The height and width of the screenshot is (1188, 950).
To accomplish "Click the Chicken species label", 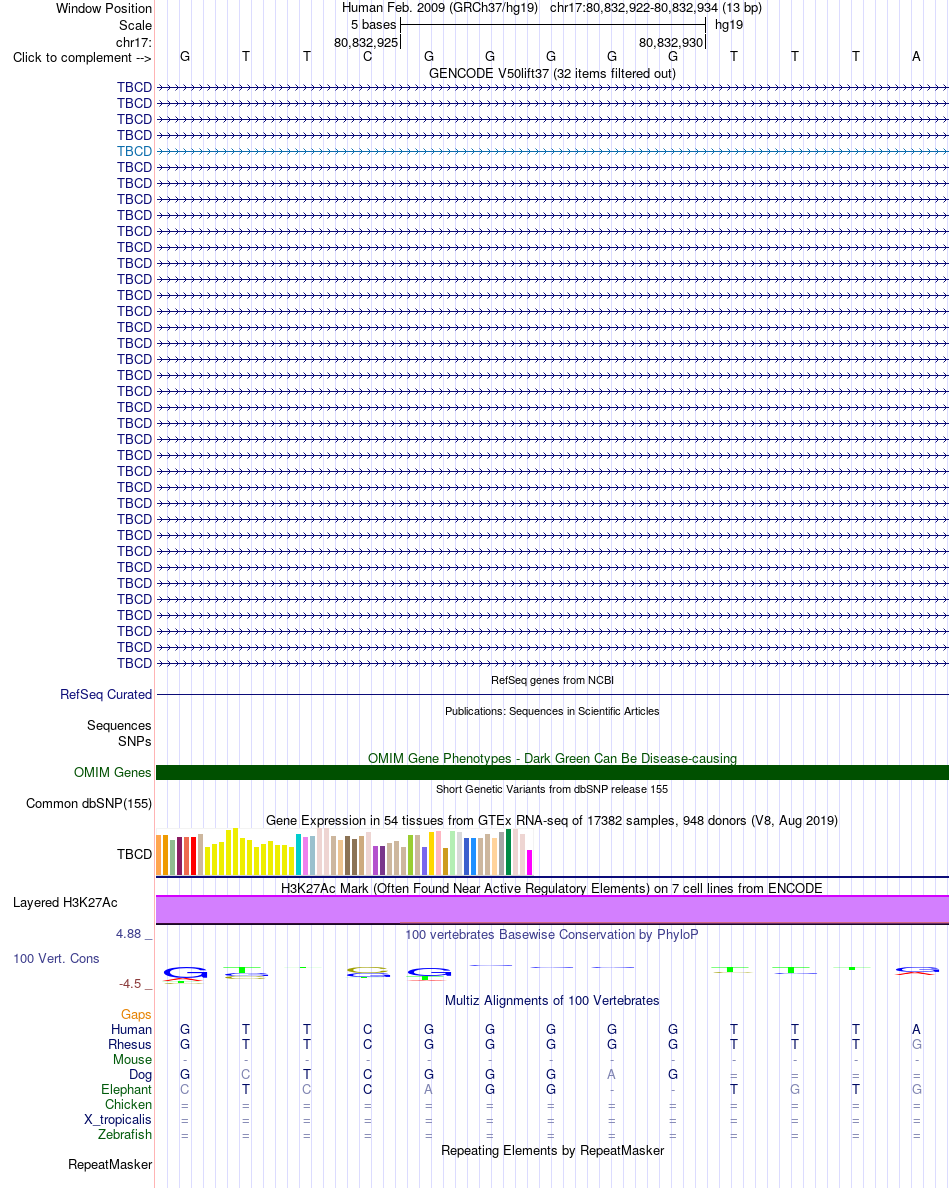I will [x=128, y=1105].
